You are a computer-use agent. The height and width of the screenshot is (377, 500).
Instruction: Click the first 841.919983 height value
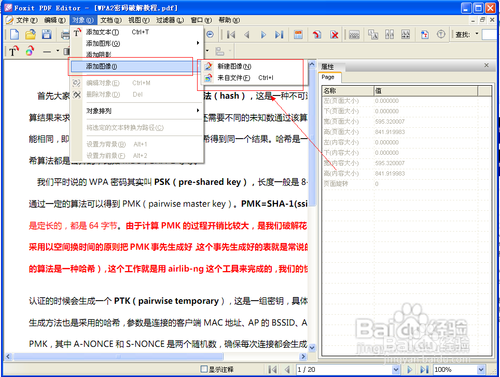(390, 132)
